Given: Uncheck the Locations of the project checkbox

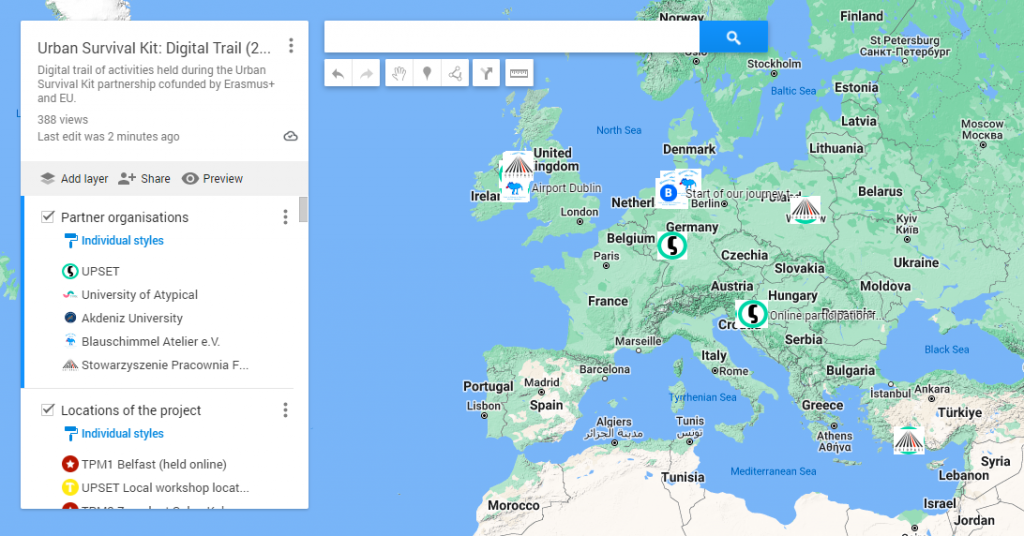Looking at the screenshot, I should coord(47,410).
